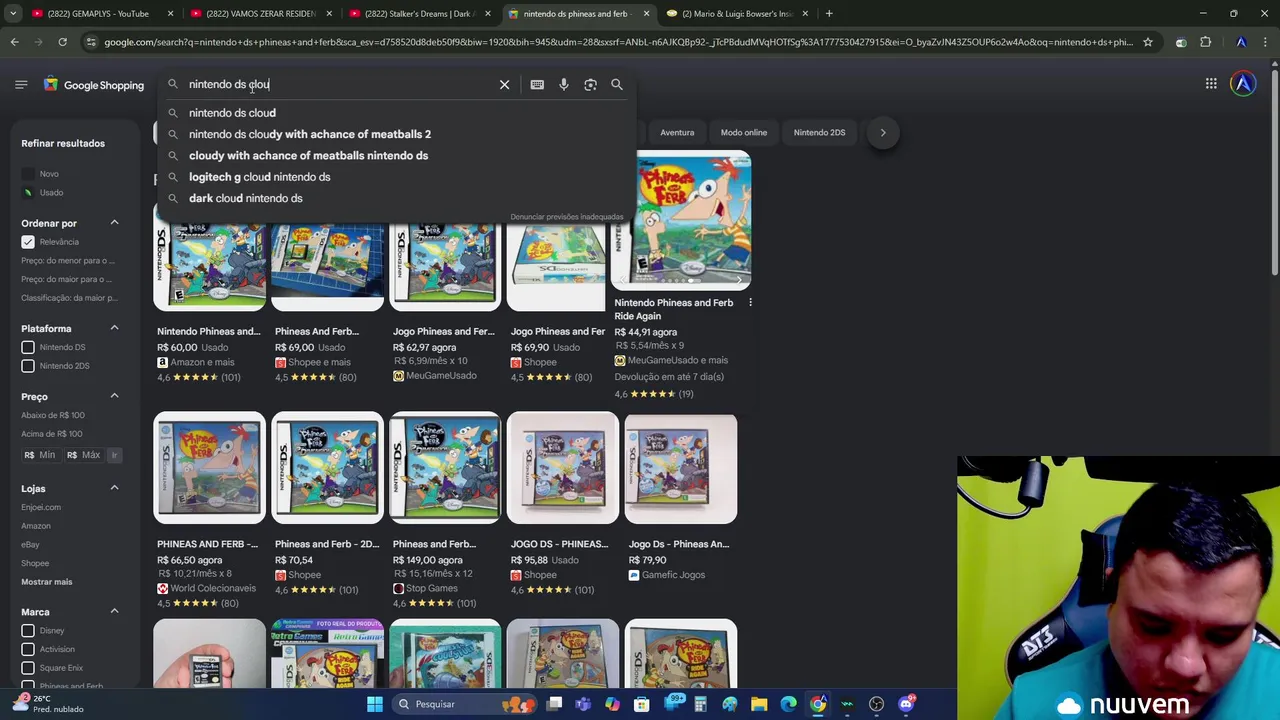Pick 'logitech g cloud nintendo ds' suggestion
Viewport: 1280px width, 720px height.
[x=395, y=177]
